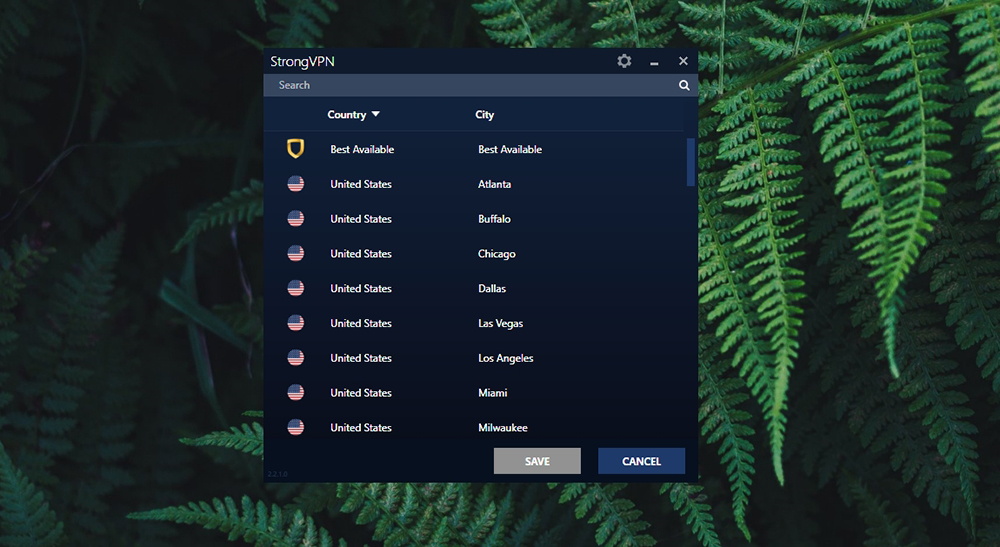Select the Buffalo server
The width and height of the screenshot is (1000, 547).
494,219
